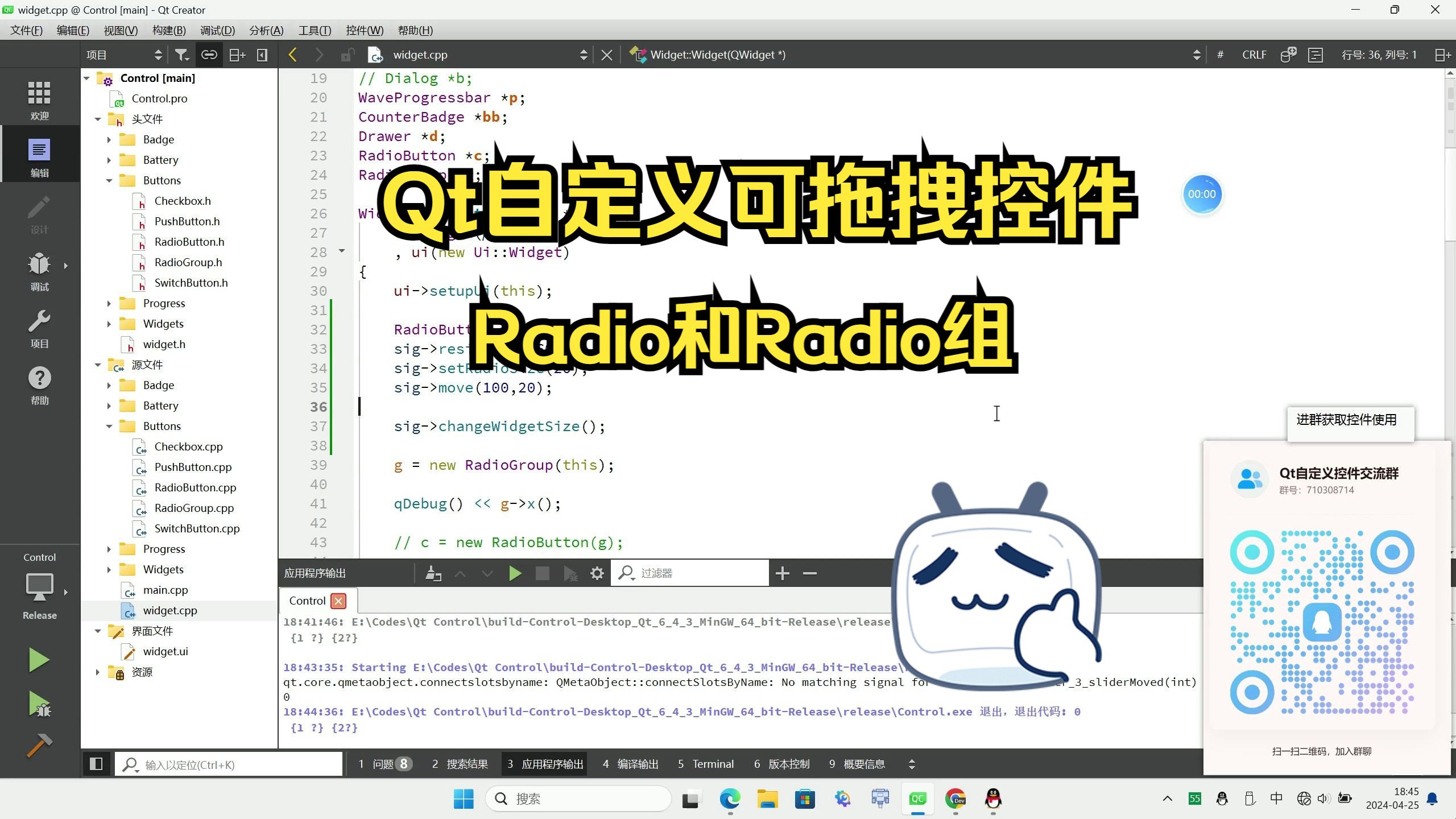The width and height of the screenshot is (1456, 819).
Task: Switch to Edit mode in sidebar
Action: (x=39, y=157)
